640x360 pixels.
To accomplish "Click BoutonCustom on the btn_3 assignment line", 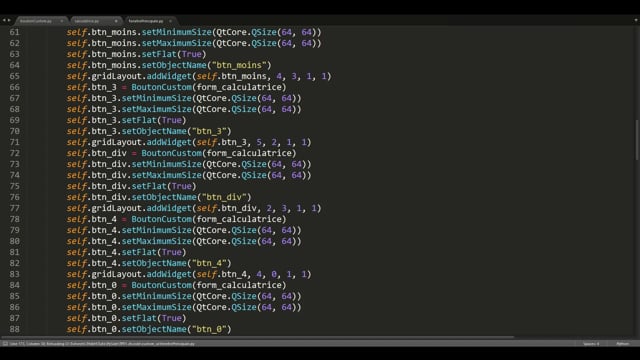I will pyautogui.click(x=161, y=87).
